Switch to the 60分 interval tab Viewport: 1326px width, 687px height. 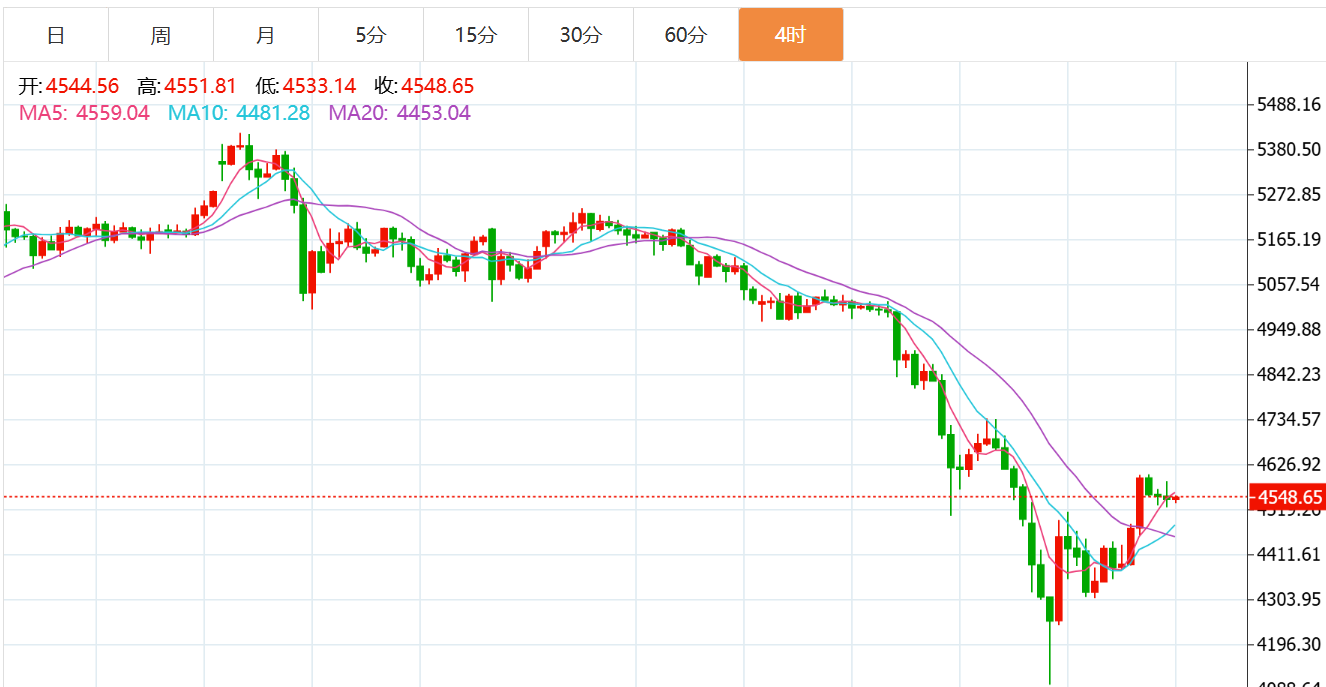point(685,35)
